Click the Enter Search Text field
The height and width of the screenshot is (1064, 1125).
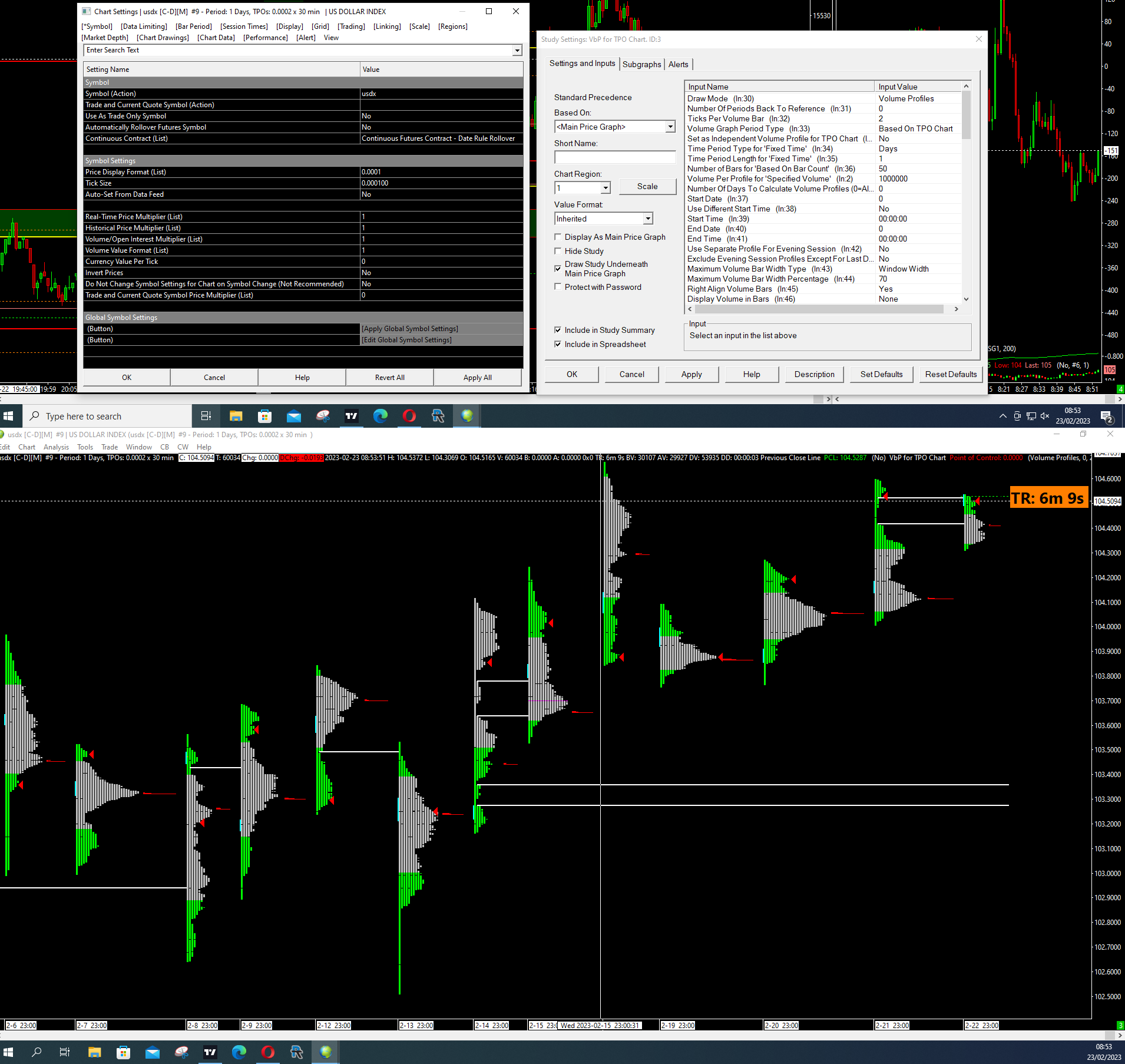point(299,51)
